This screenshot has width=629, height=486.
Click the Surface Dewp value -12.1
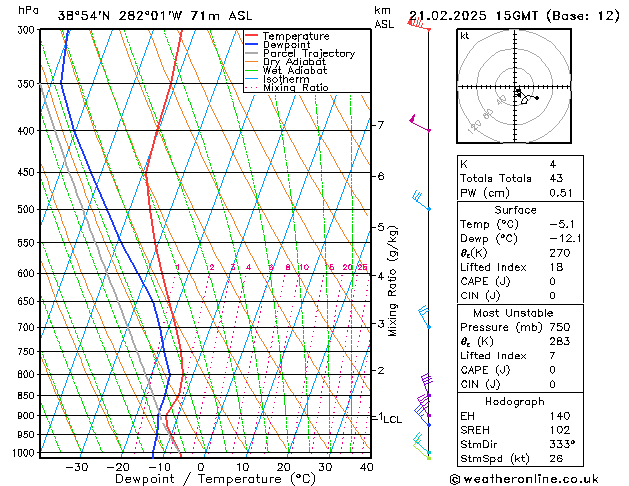(x=565, y=239)
